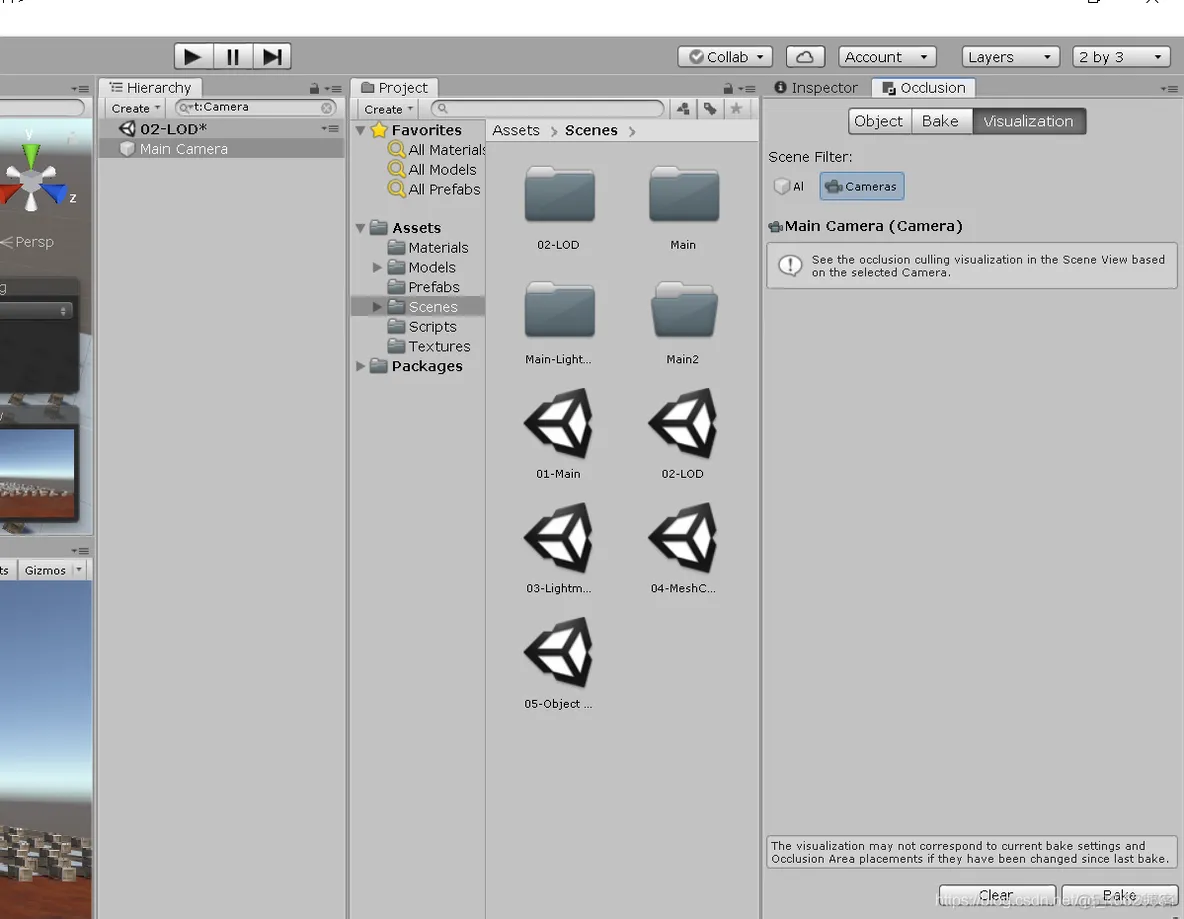Select the Visualization mode button
This screenshot has width=1184, height=919.
1028,121
